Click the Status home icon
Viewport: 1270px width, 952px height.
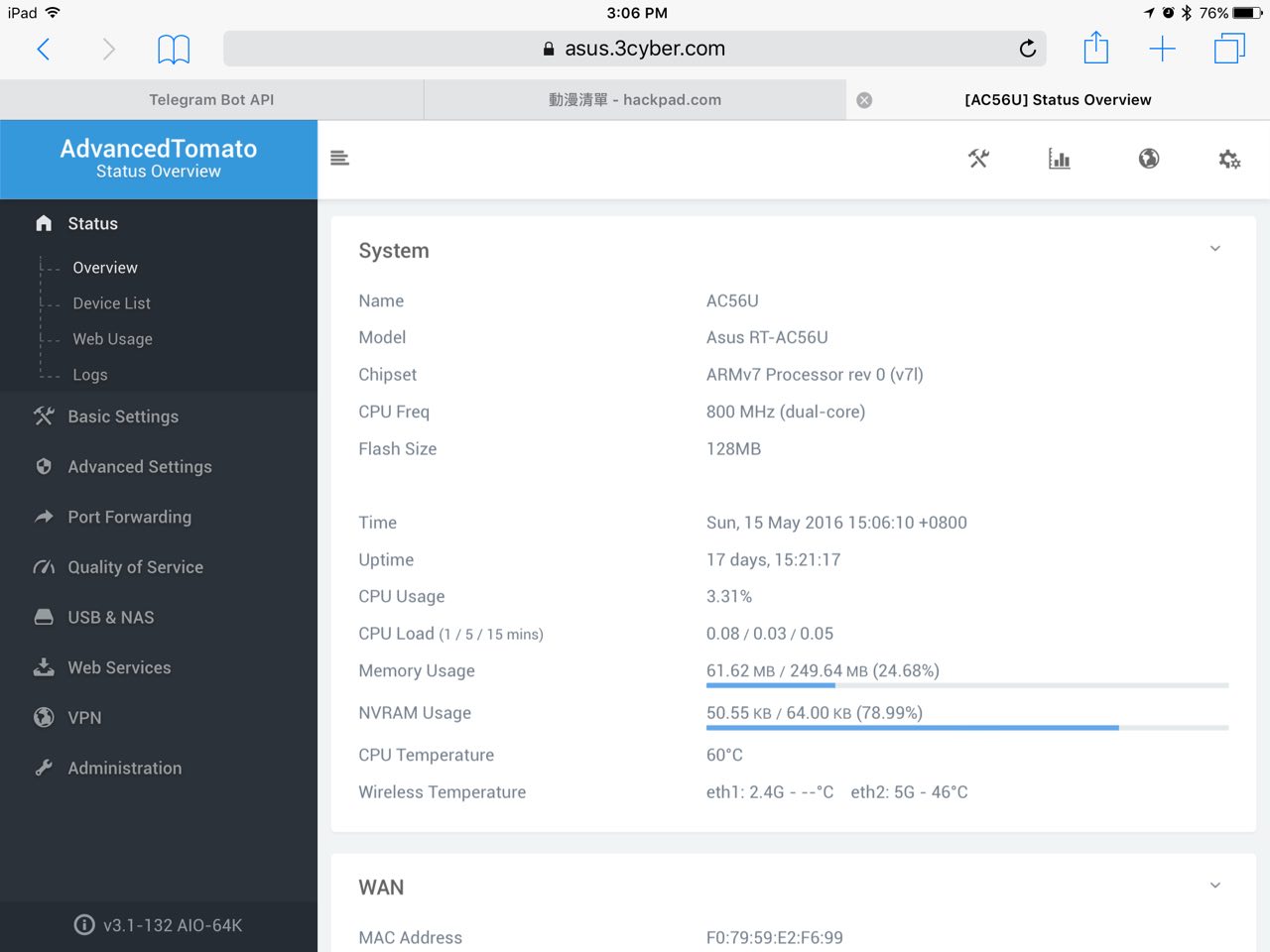pos(44,223)
